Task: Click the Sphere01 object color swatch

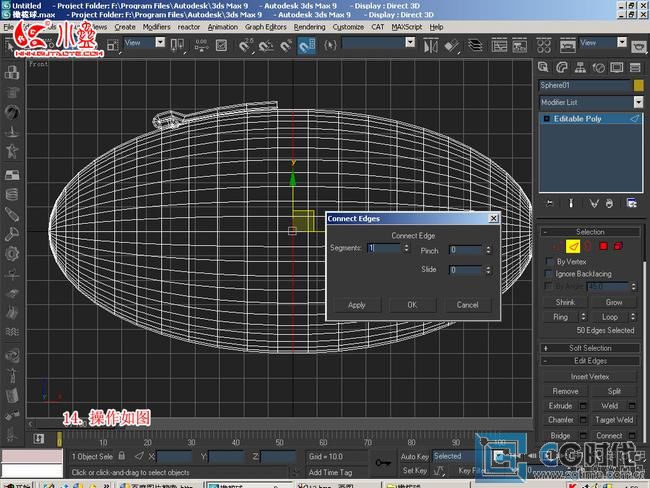Action: pyautogui.click(x=638, y=85)
